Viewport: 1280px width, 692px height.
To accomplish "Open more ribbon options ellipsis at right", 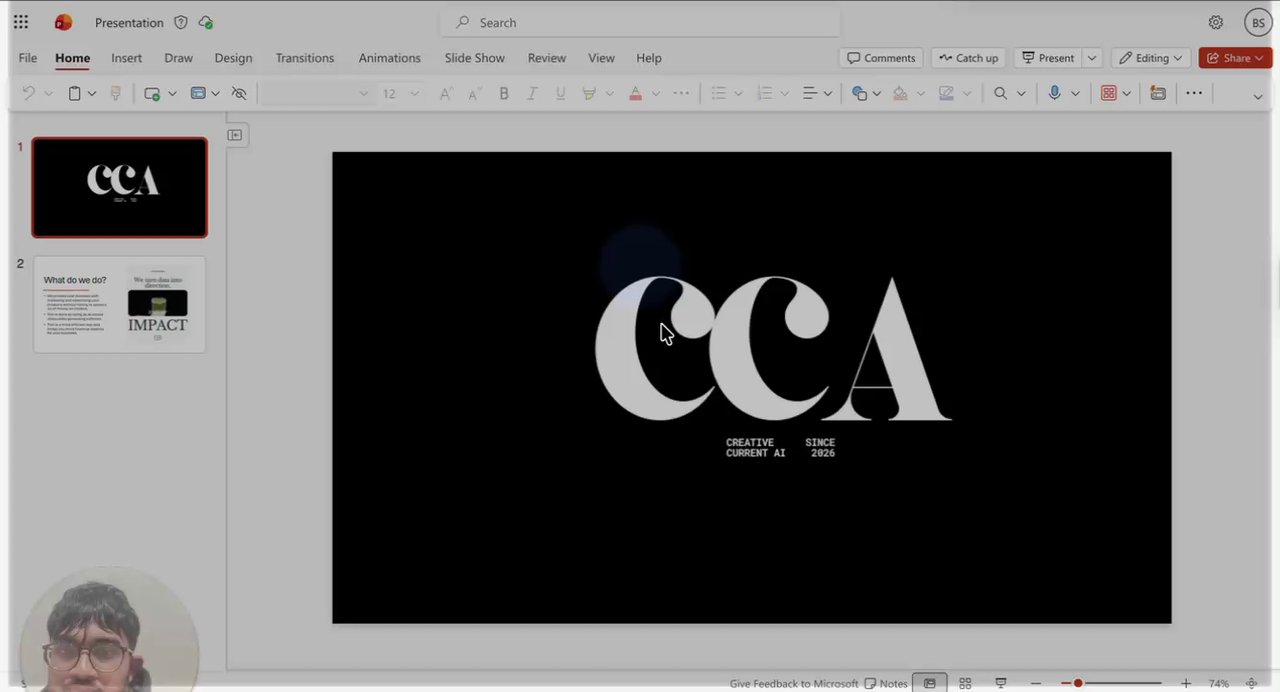I will [x=1194, y=93].
